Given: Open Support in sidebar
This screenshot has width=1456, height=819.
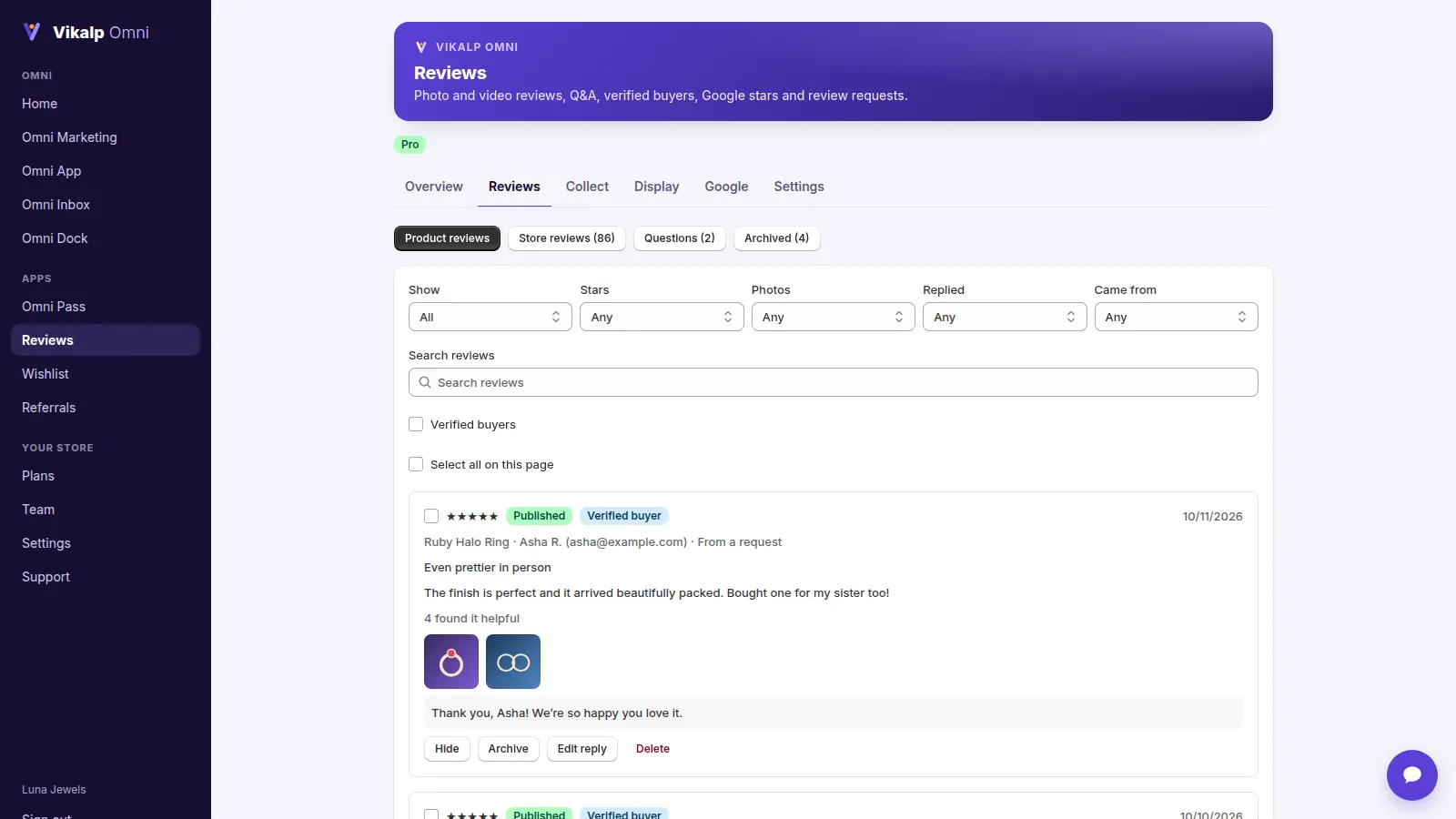Looking at the screenshot, I should 106,577.
